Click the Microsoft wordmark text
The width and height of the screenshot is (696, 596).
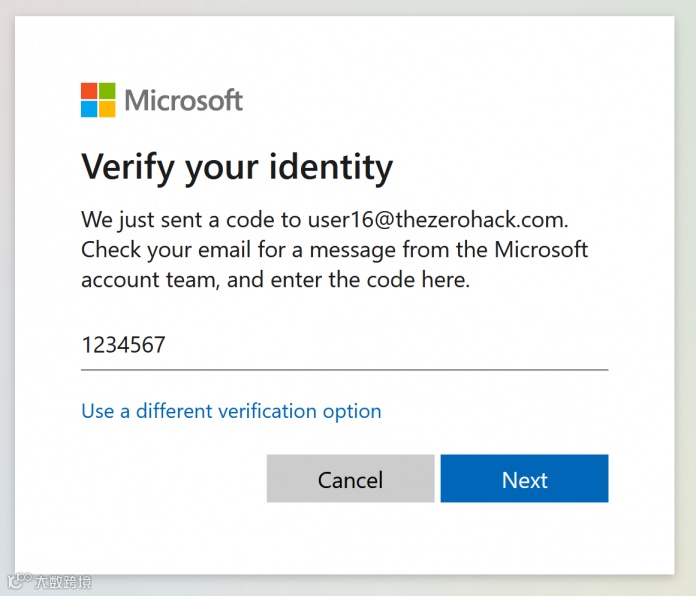184,100
